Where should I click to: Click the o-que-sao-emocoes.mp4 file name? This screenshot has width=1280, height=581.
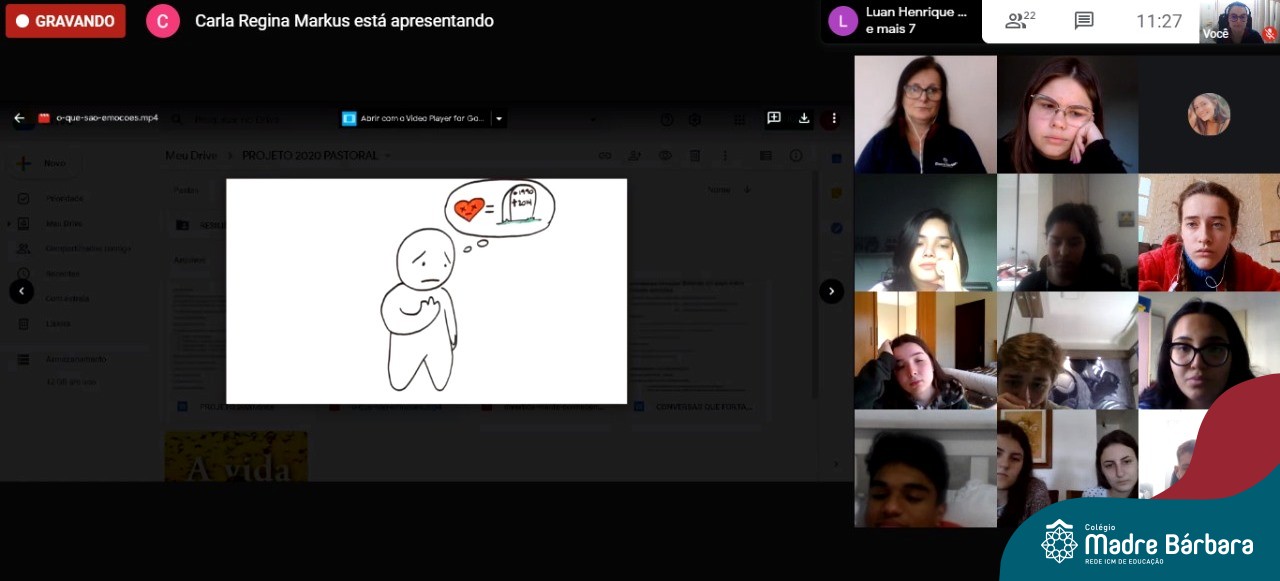(x=106, y=118)
